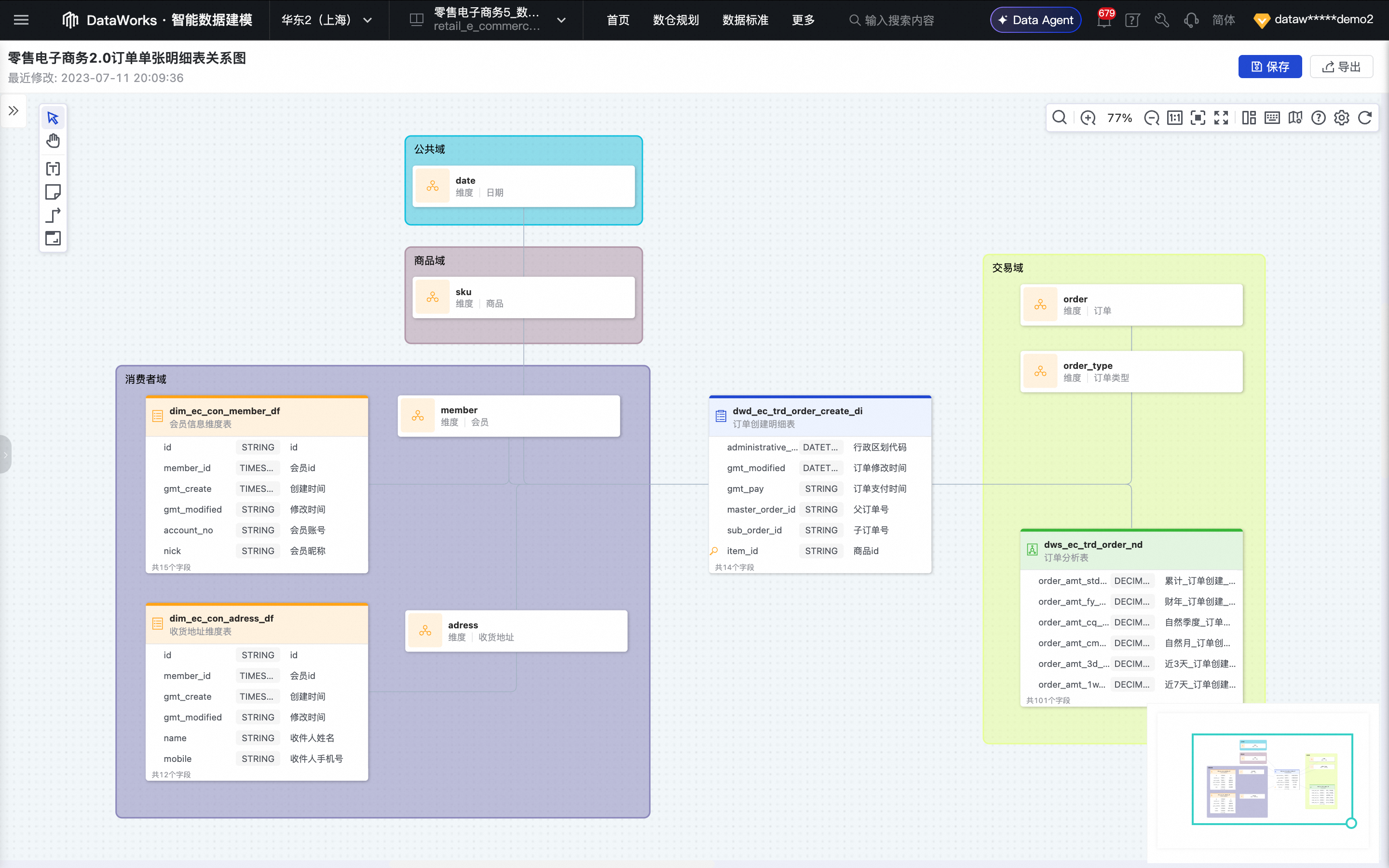
Task: Go to 首页 tab
Action: pyautogui.click(x=618, y=20)
